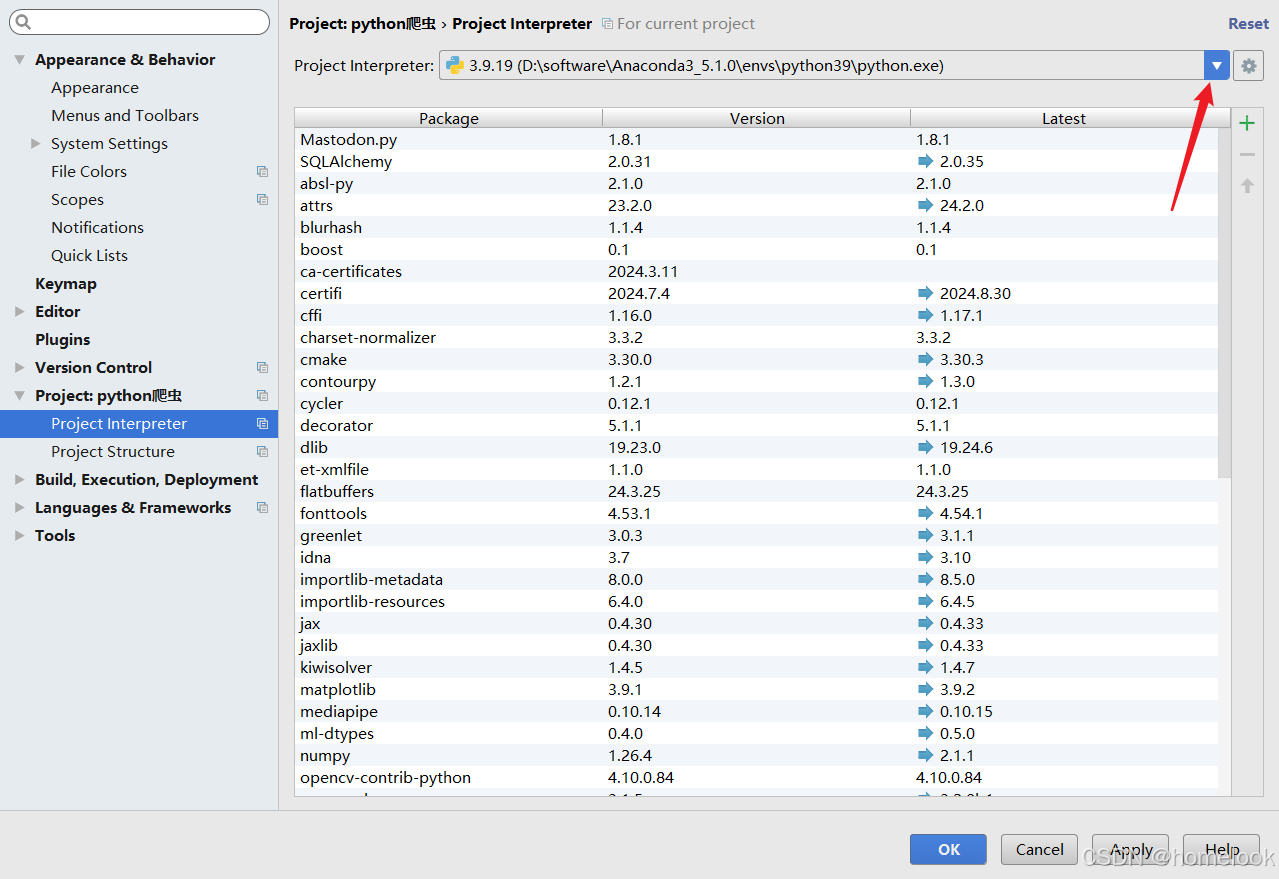Sort by the Version column header
Viewport: 1279px width, 879px height.
pos(757,118)
